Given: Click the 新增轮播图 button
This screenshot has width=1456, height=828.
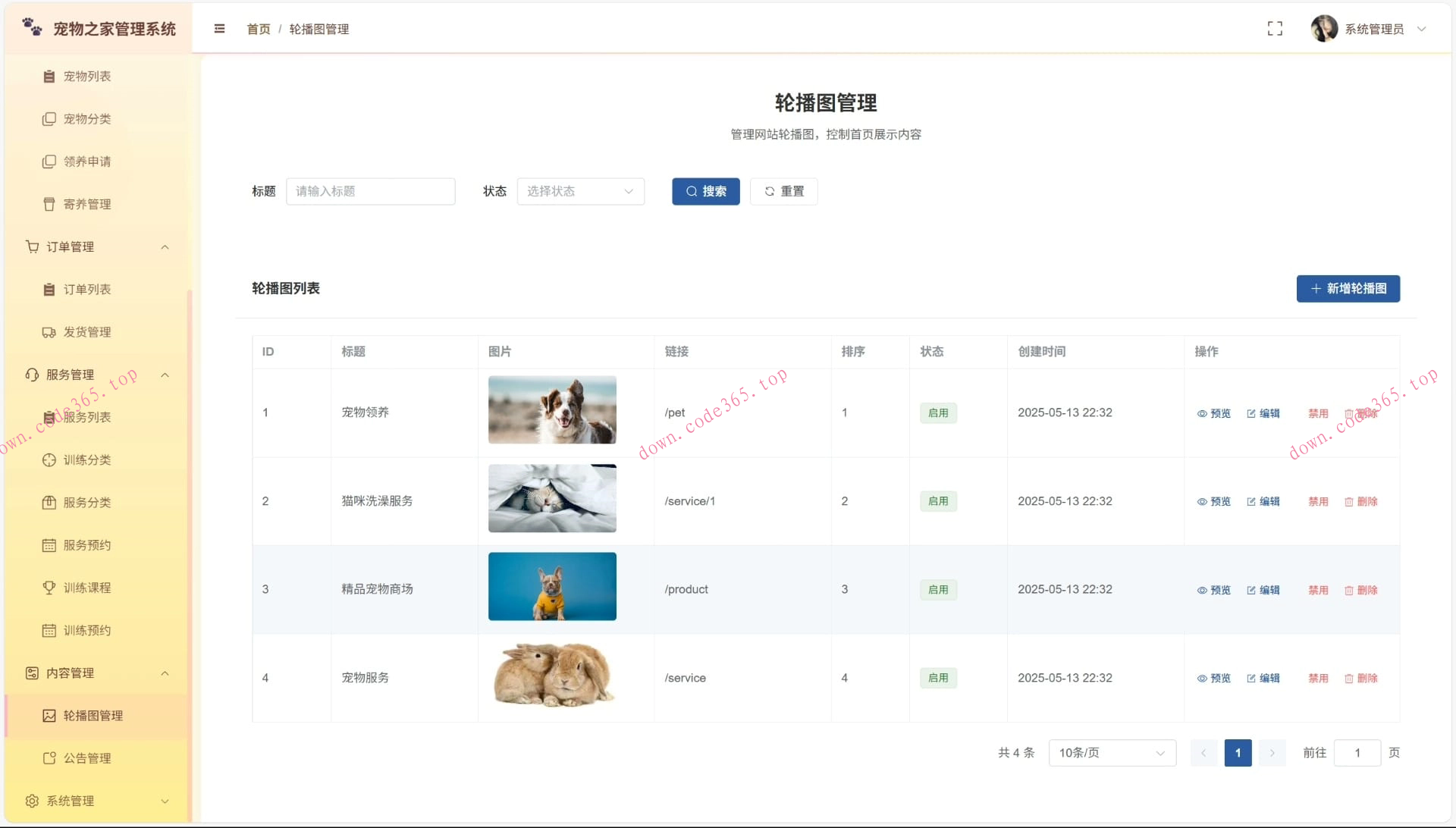Looking at the screenshot, I should [x=1348, y=289].
